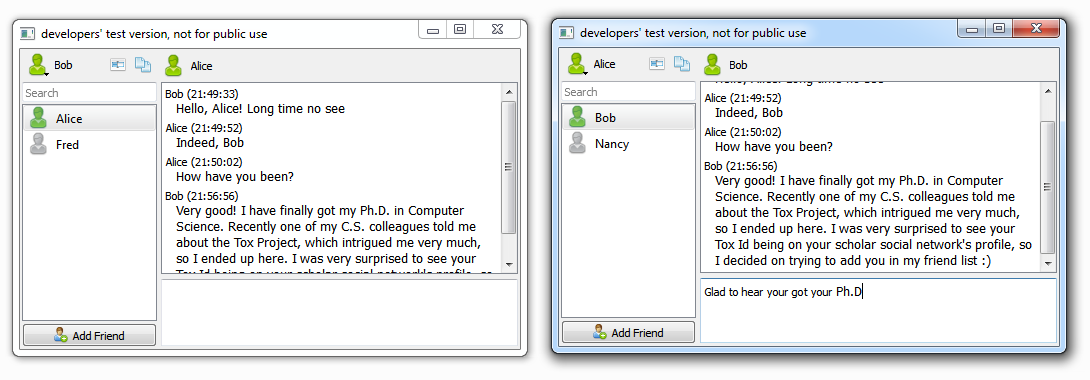
Task: Click Fred's gray offline avatar icon
Action: [x=38, y=144]
